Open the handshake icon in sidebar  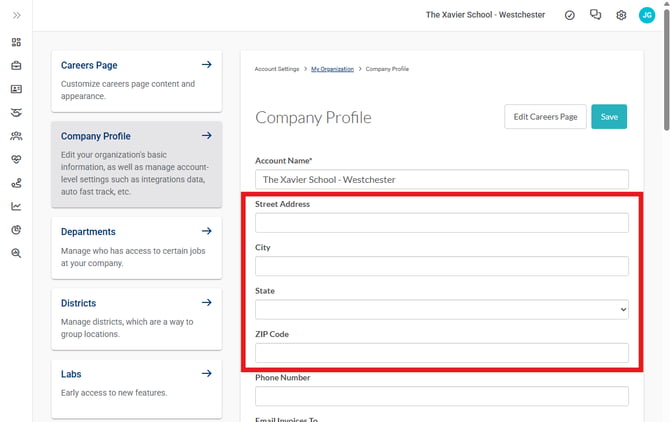(16, 112)
